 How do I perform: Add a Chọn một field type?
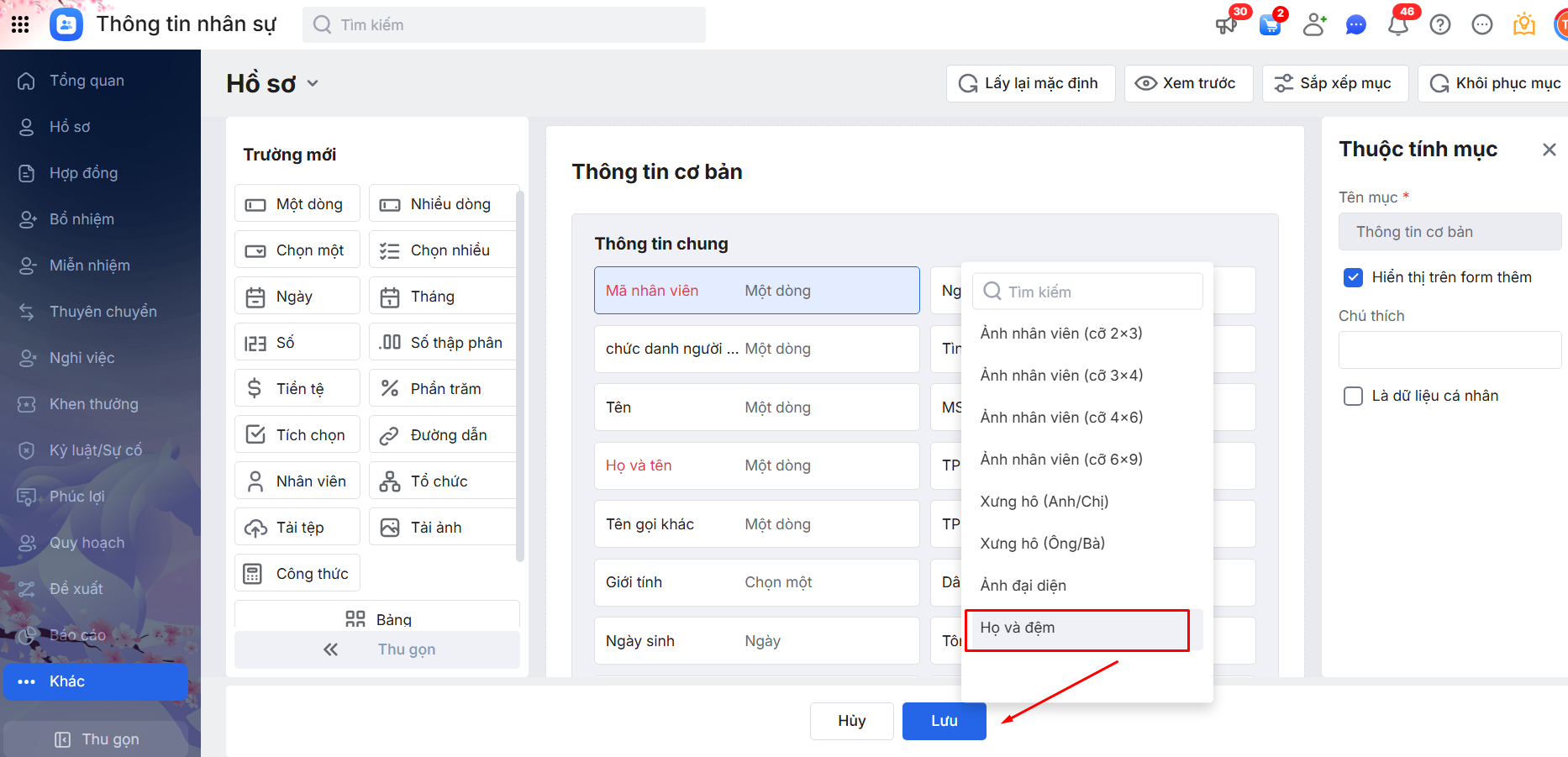[297, 250]
